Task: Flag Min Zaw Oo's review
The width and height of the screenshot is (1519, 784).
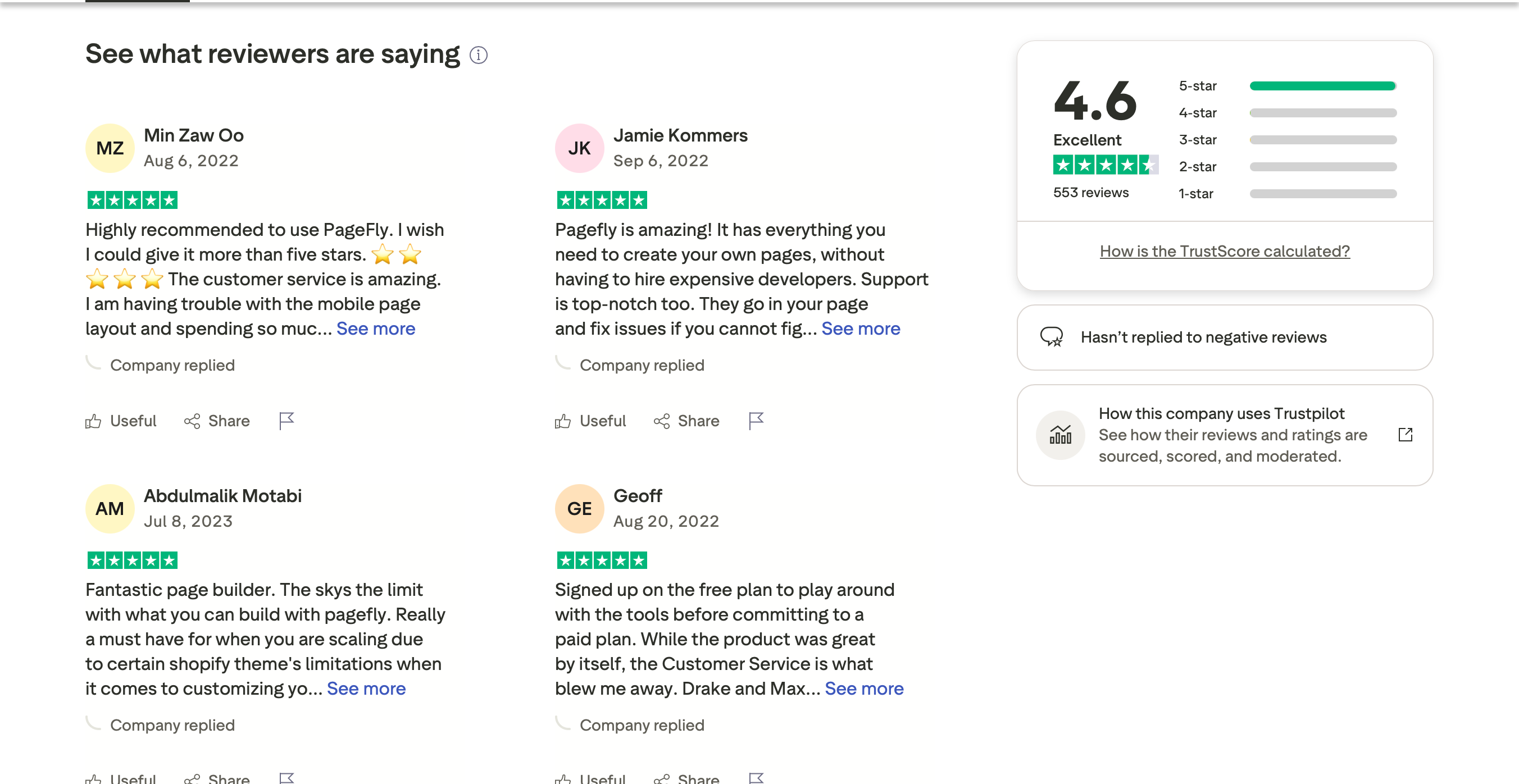Action: tap(286, 421)
